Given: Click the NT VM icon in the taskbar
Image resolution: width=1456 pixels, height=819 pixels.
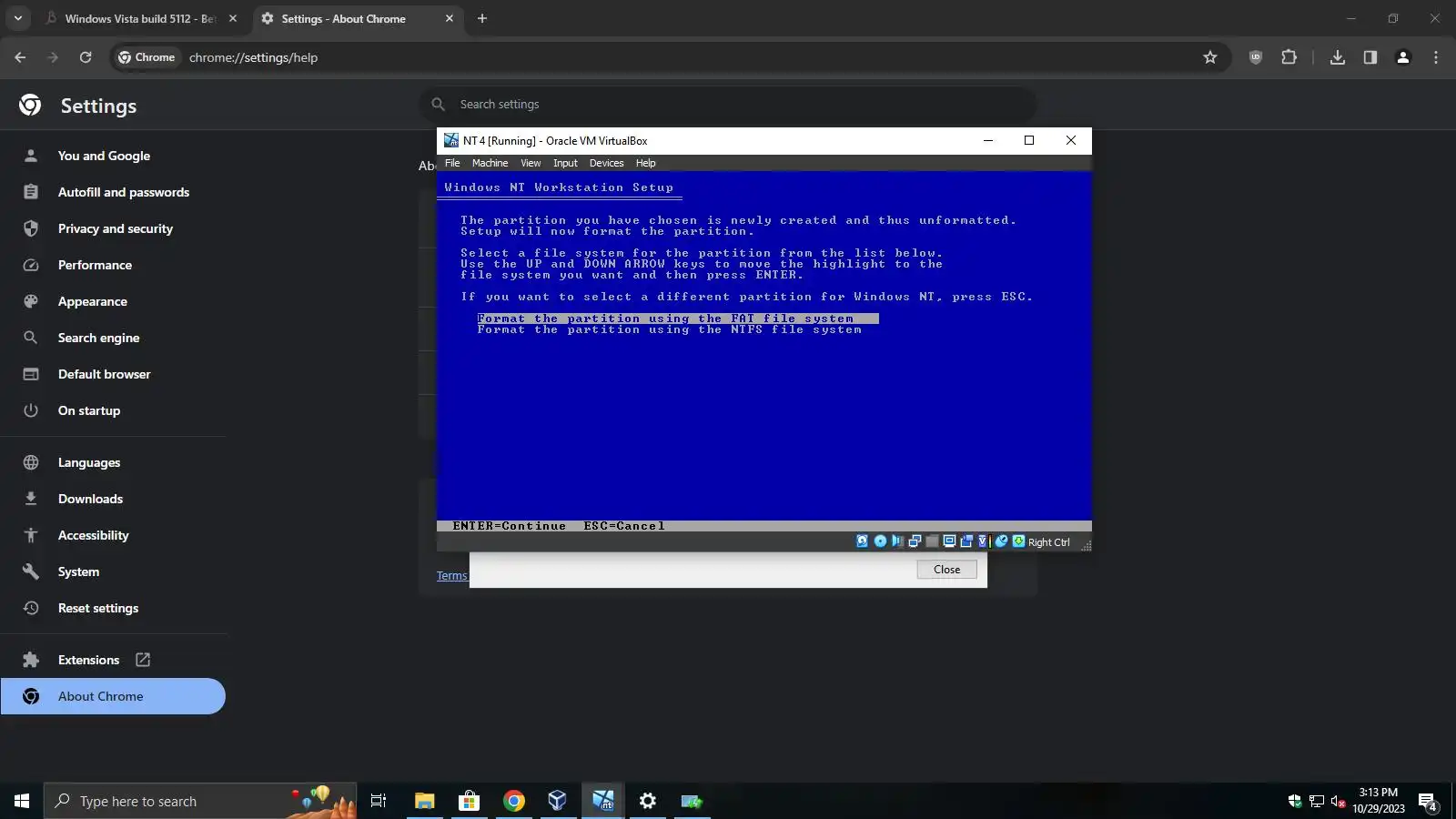Looking at the screenshot, I should click(602, 801).
